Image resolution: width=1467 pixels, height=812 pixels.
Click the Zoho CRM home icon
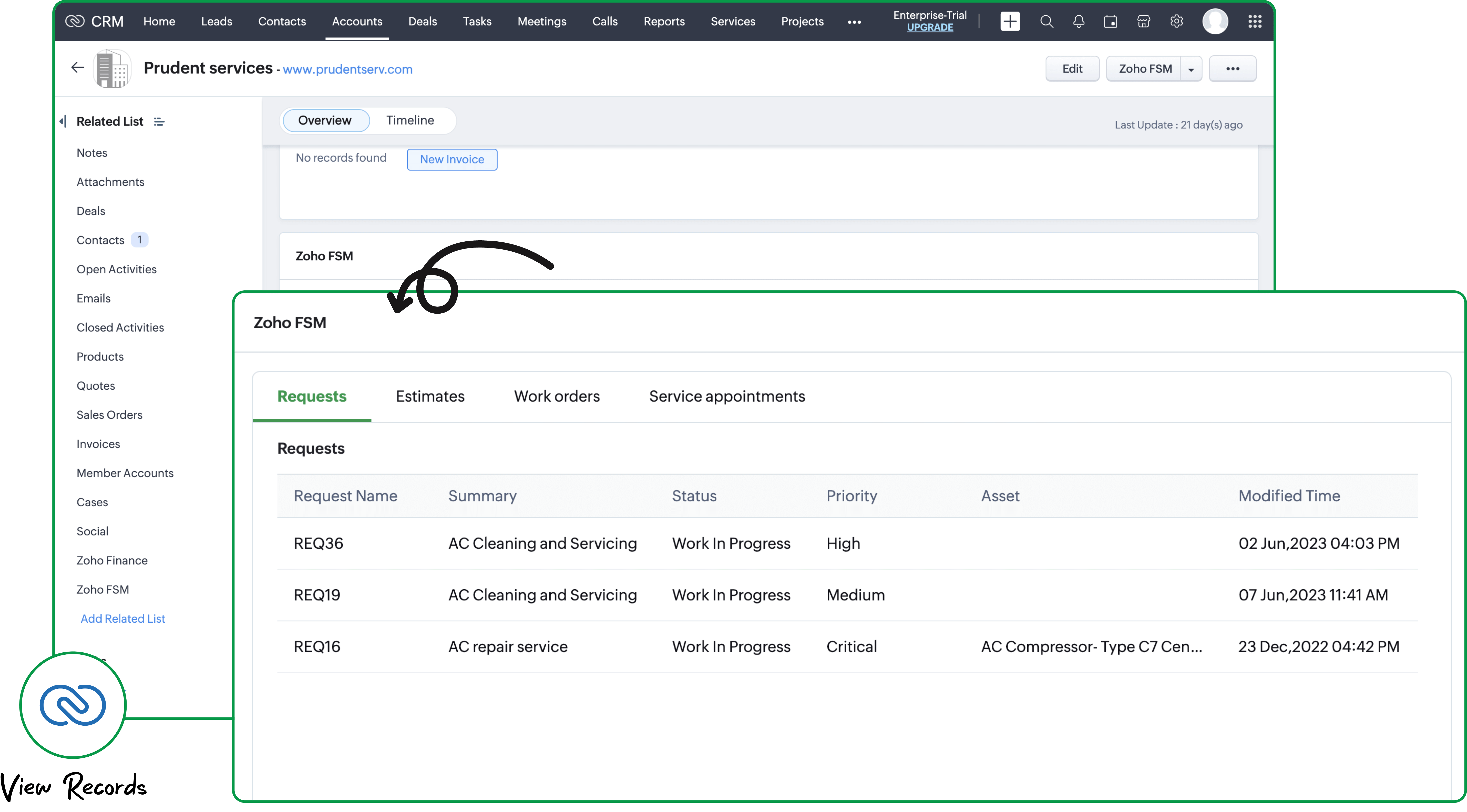coord(75,21)
